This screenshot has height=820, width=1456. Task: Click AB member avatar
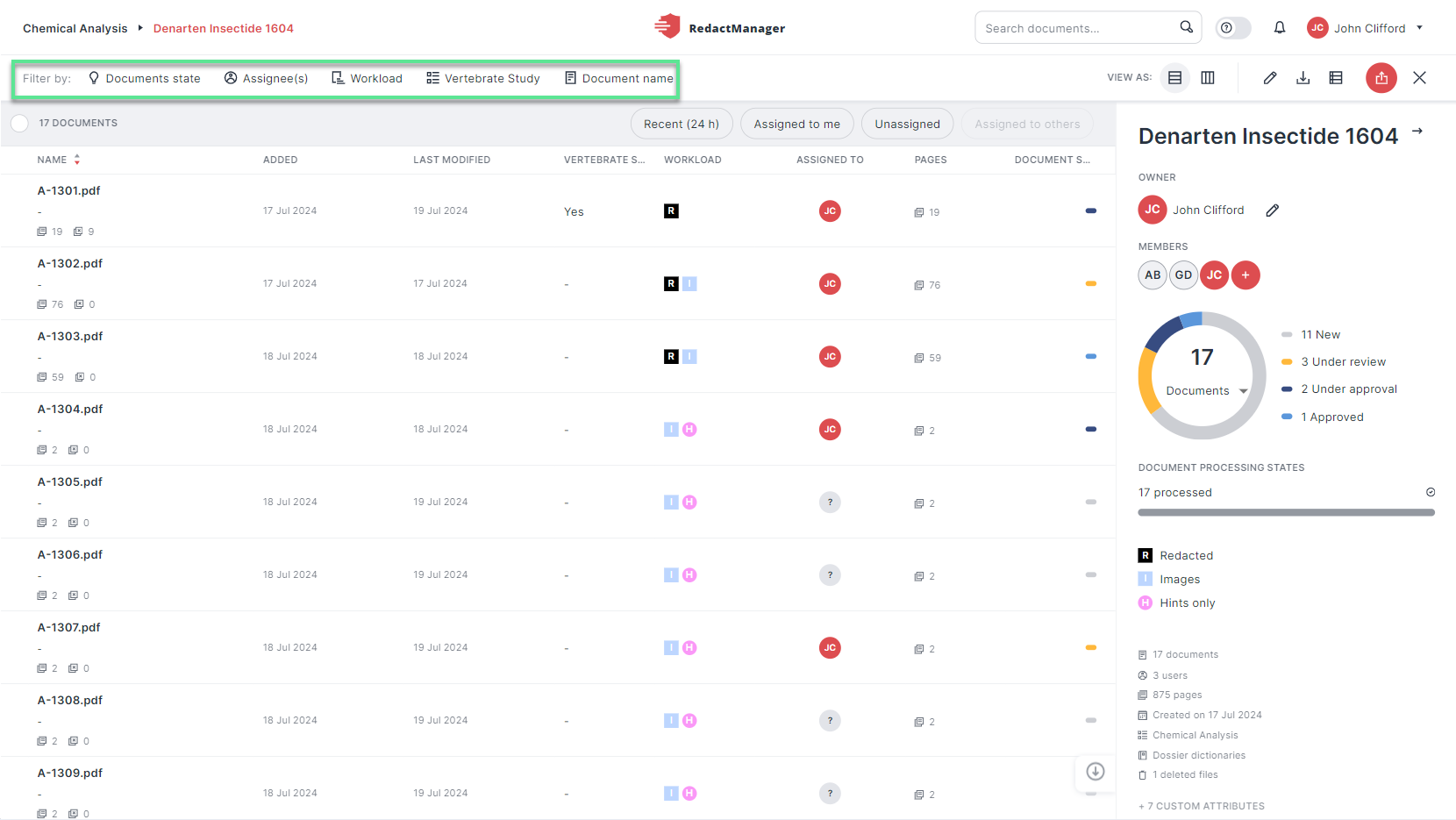(1153, 275)
